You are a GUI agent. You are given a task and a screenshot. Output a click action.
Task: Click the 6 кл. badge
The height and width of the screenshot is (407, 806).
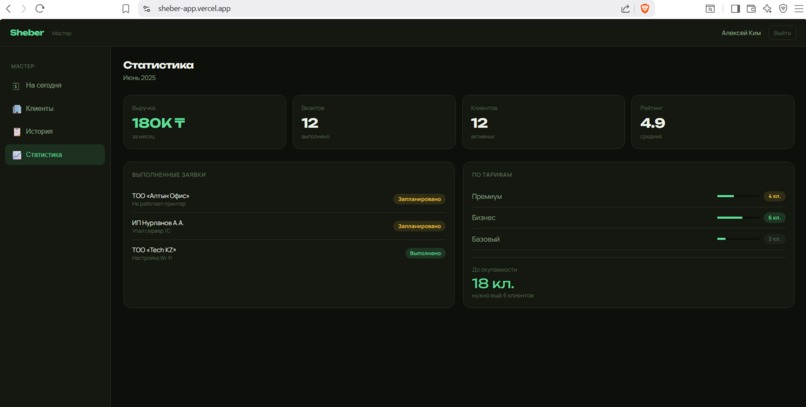click(x=774, y=218)
